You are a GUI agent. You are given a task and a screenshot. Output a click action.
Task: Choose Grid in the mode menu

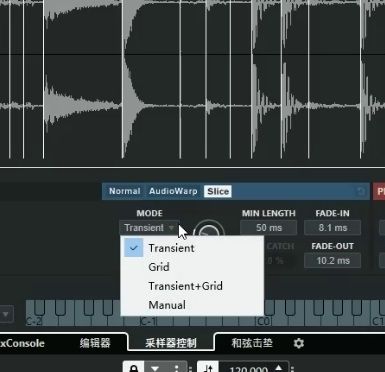(192, 267)
